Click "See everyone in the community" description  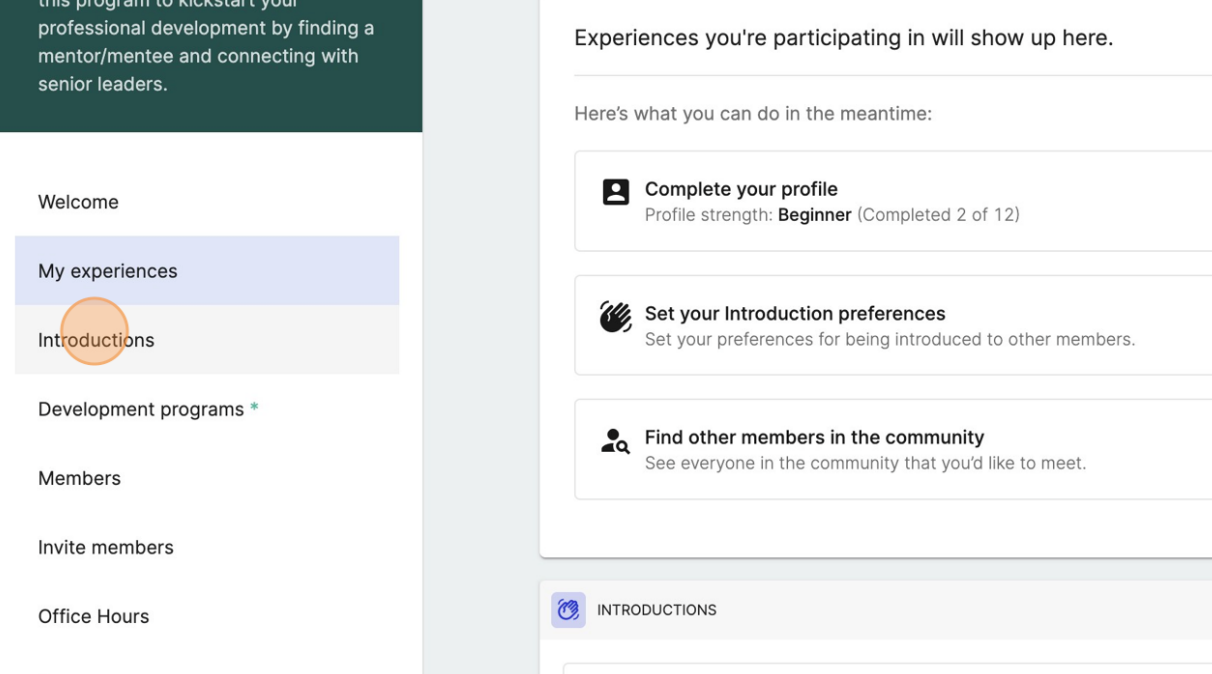(x=865, y=463)
